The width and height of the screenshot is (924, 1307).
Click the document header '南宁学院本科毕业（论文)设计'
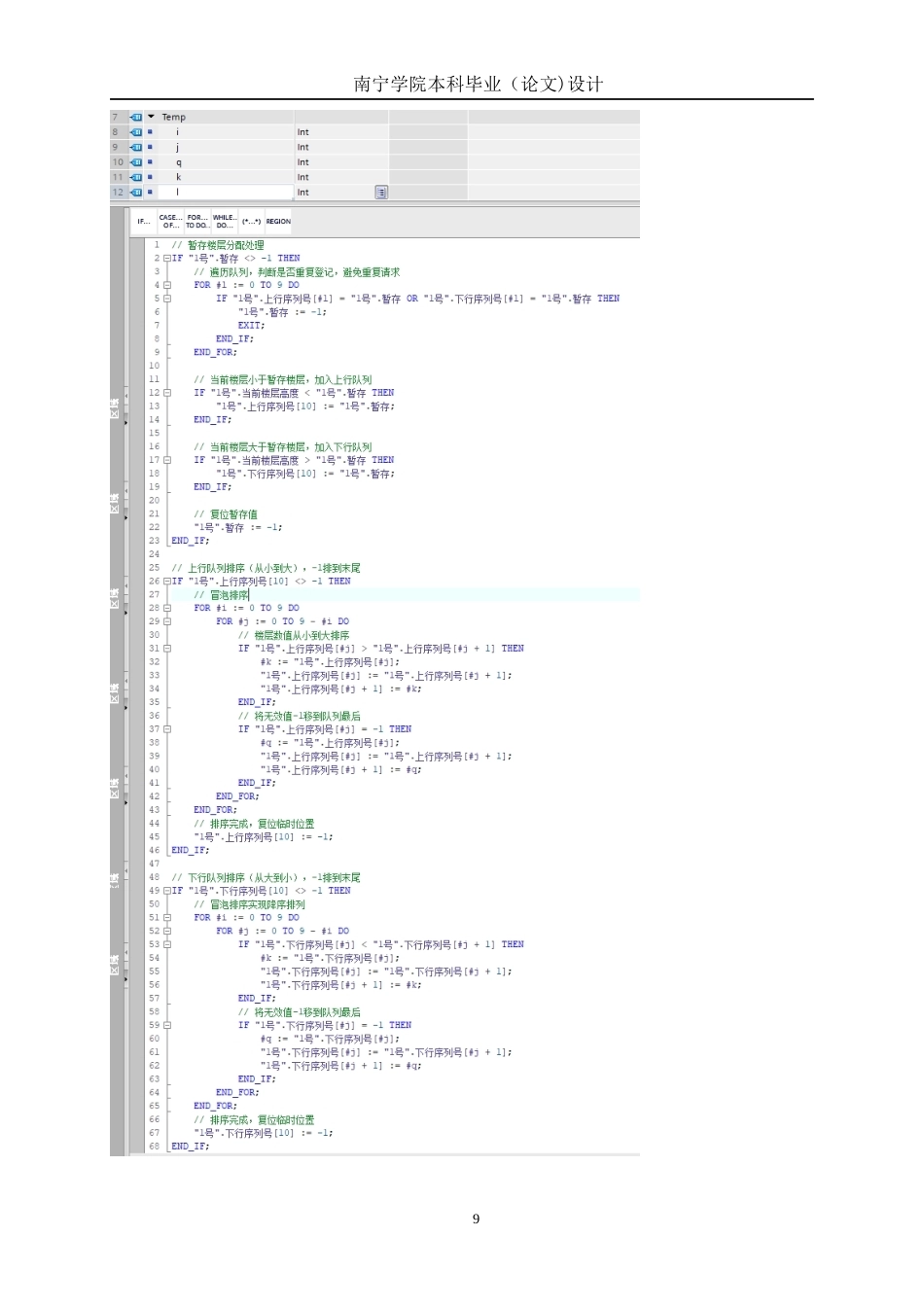tap(479, 85)
